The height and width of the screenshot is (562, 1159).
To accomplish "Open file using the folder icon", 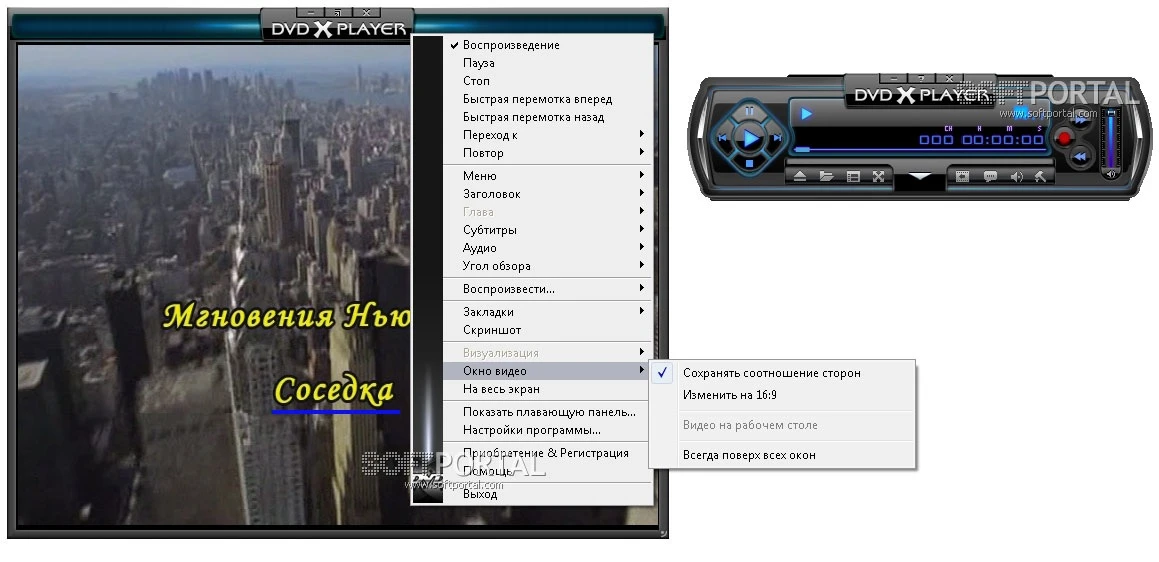I will pos(826,177).
